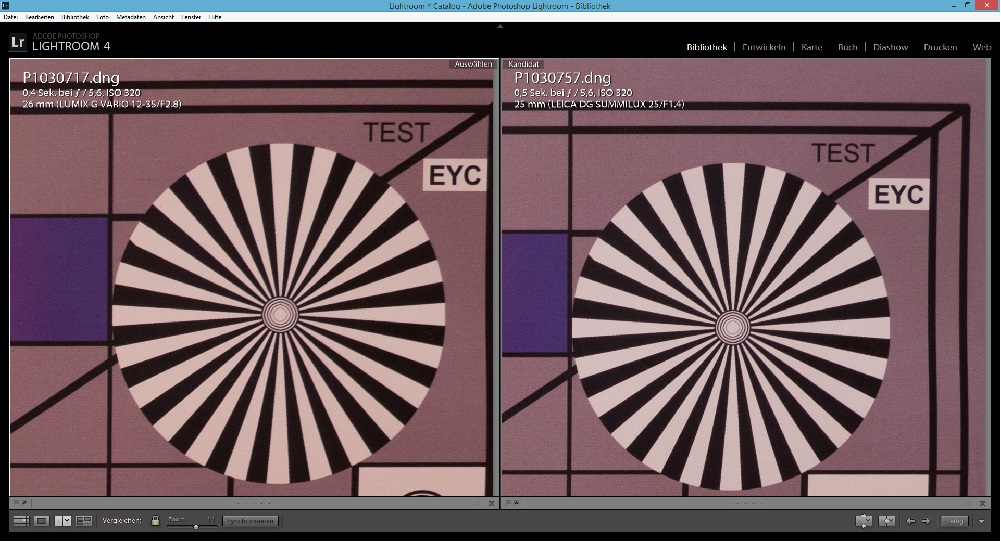1001x542 pixels.
Task: Toggle flag on right Kandidat photo
Action: click(509, 503)
